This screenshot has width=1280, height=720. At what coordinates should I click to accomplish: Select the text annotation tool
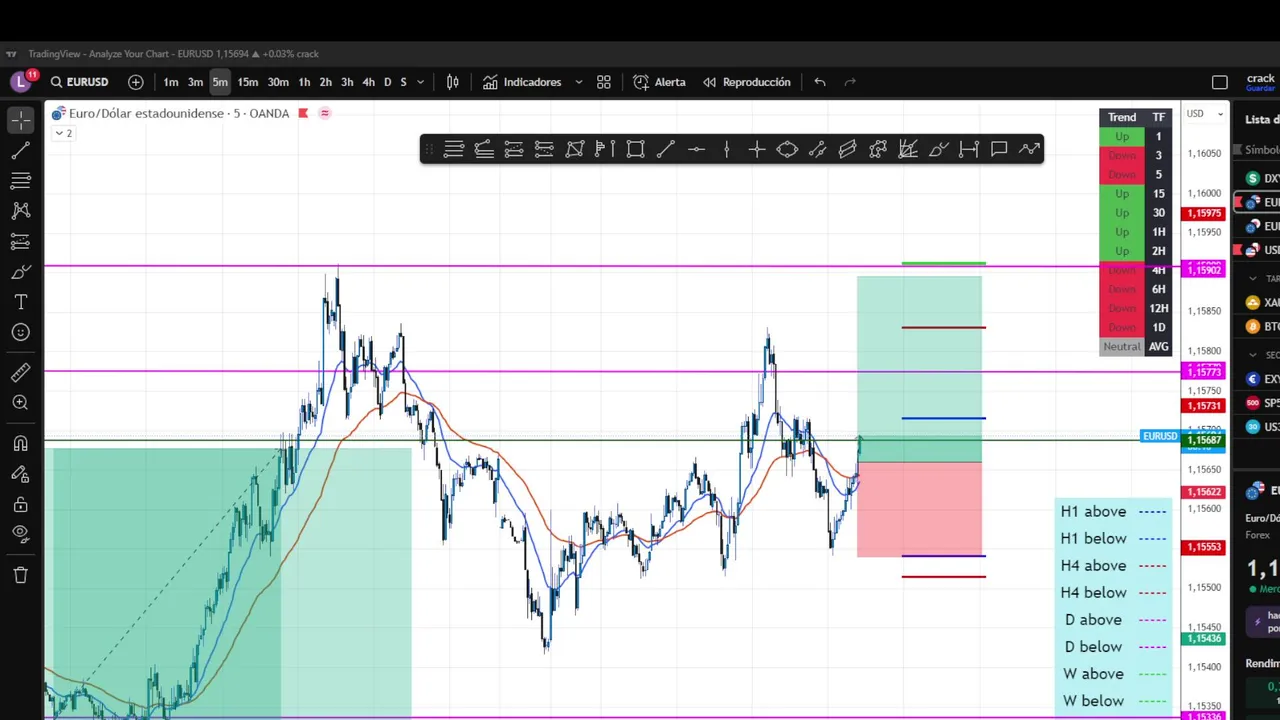[x=21, y=302]
